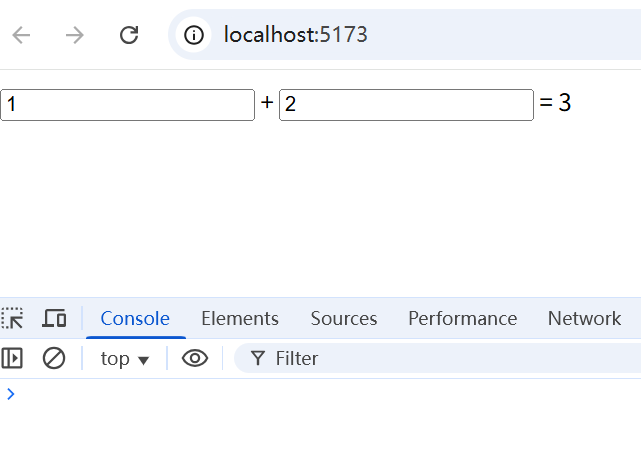Clear the console output
This screenshot has height=462, width=641.
click(x=54, y=358)
